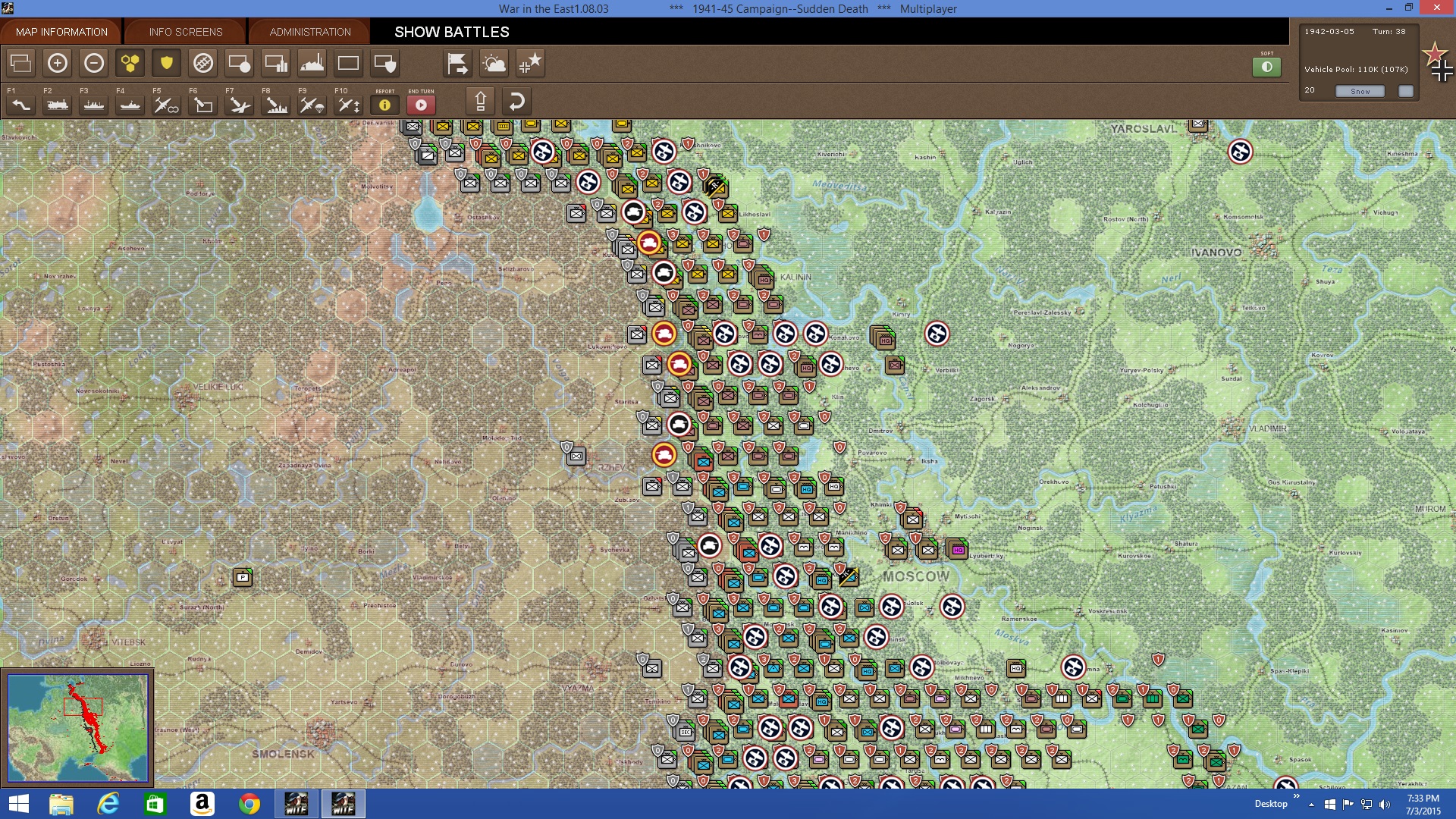
Task: Click the Smolensk city label
Action: tap(283, 754)
